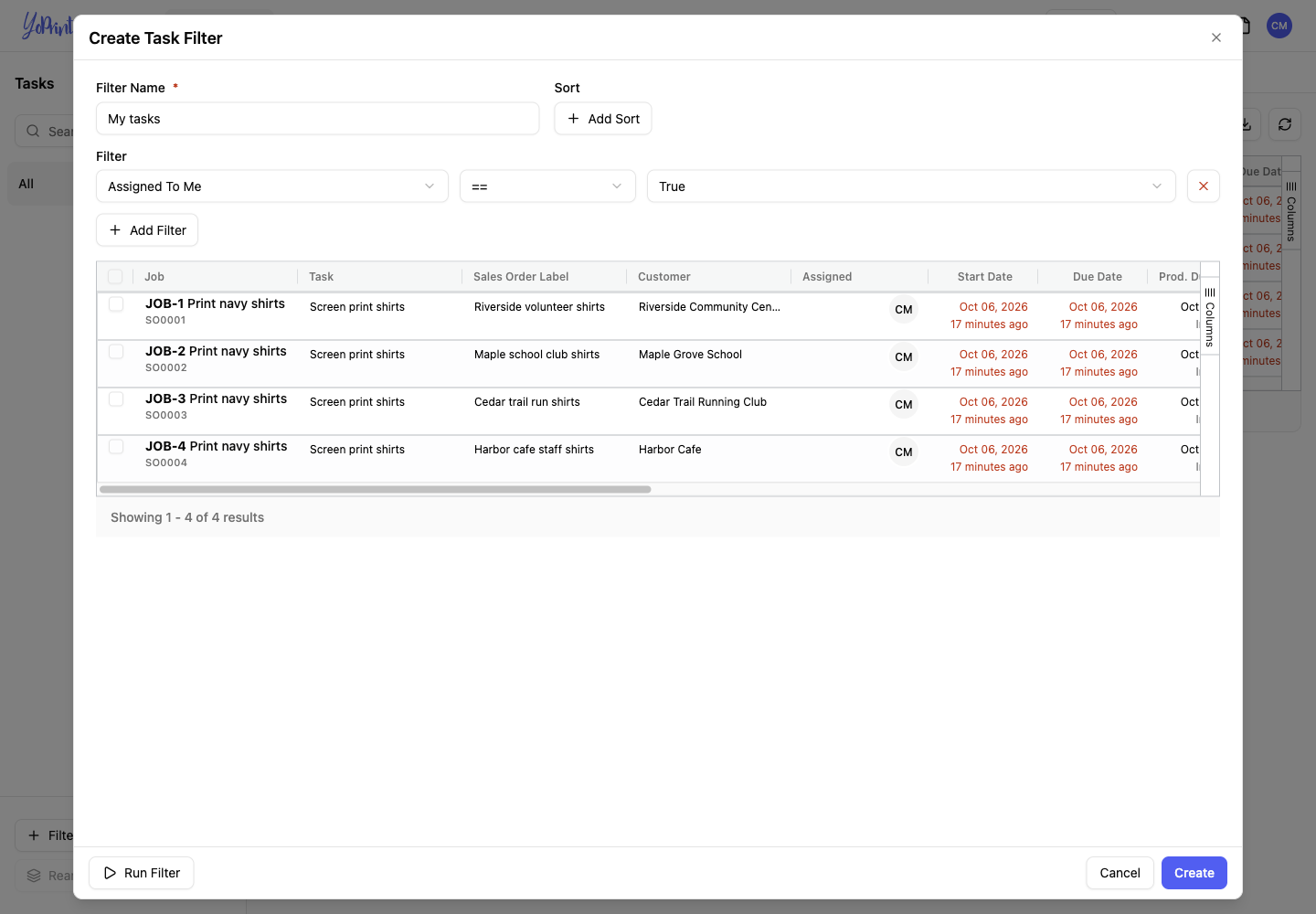
Task: Click the Assigned column header
Action: point(827,277)
